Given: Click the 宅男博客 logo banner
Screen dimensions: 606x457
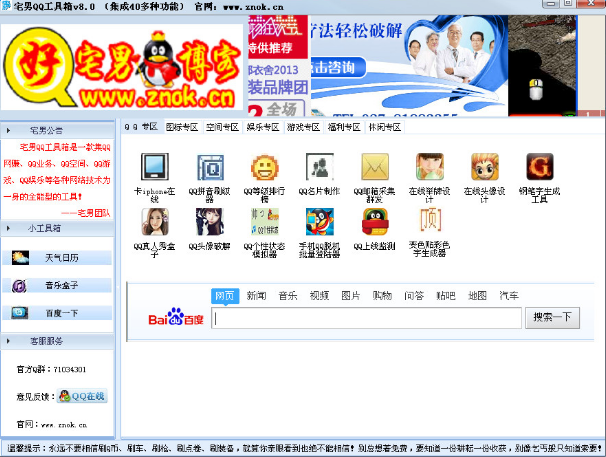Looking at the screenshot, I should [122, 67].
